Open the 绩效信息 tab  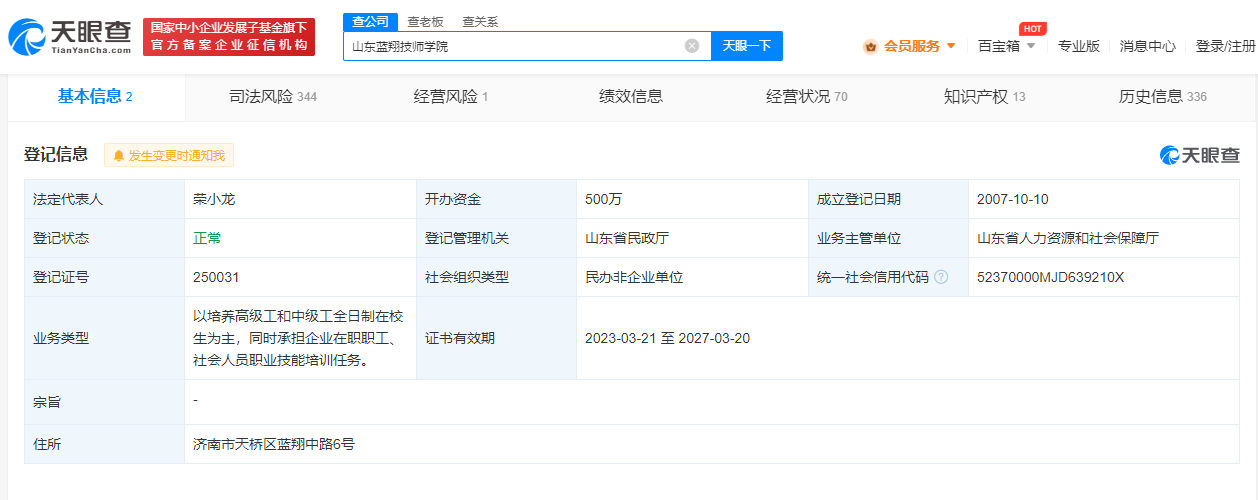coord(631,97)
